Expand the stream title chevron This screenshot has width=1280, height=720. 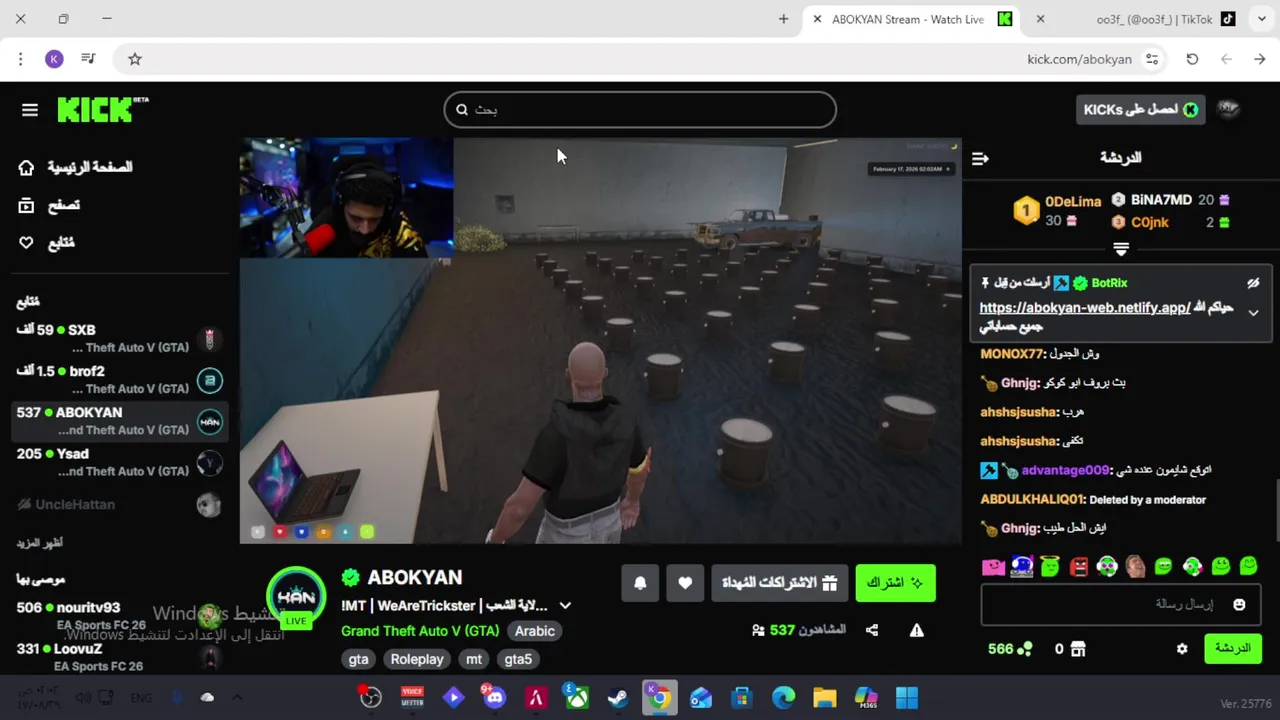click(565, 605)
